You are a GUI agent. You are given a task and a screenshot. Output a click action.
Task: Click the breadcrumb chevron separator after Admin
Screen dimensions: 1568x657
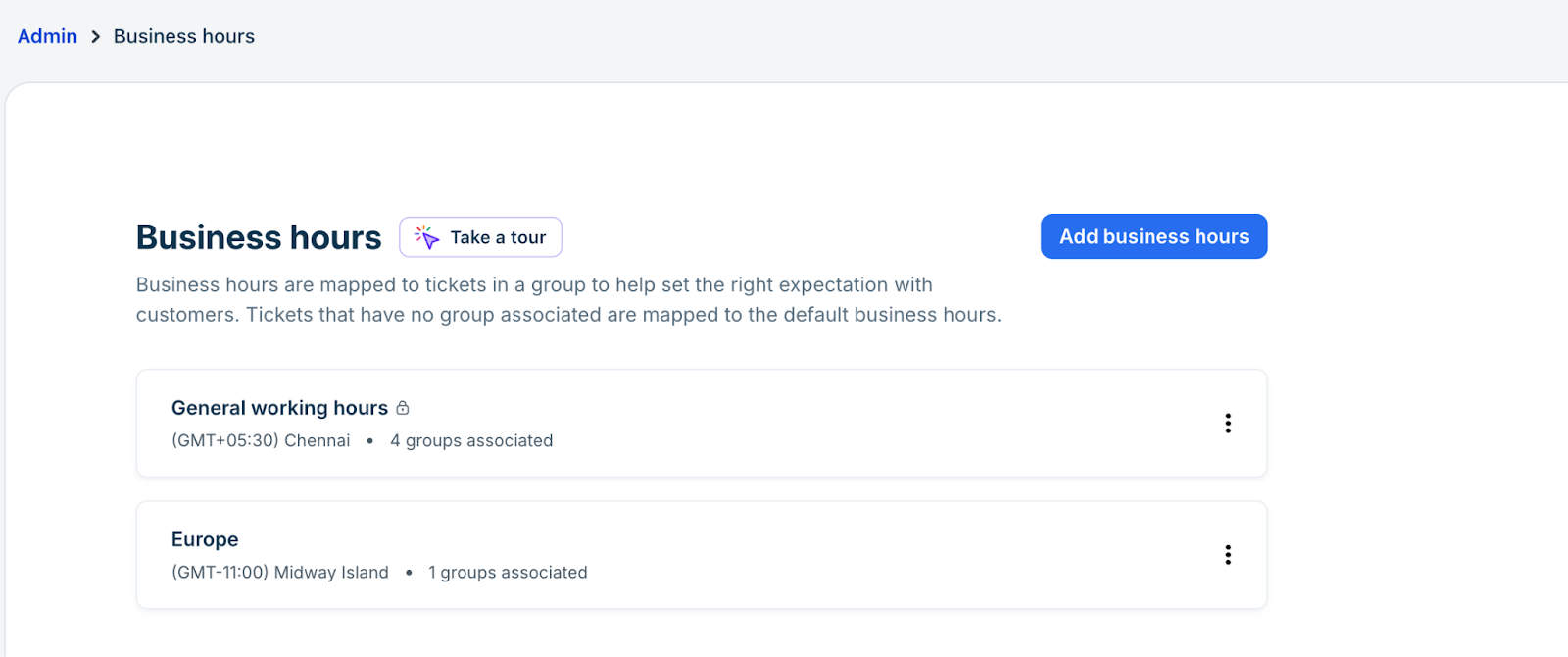pyautogui.click(x=95, y=37)
